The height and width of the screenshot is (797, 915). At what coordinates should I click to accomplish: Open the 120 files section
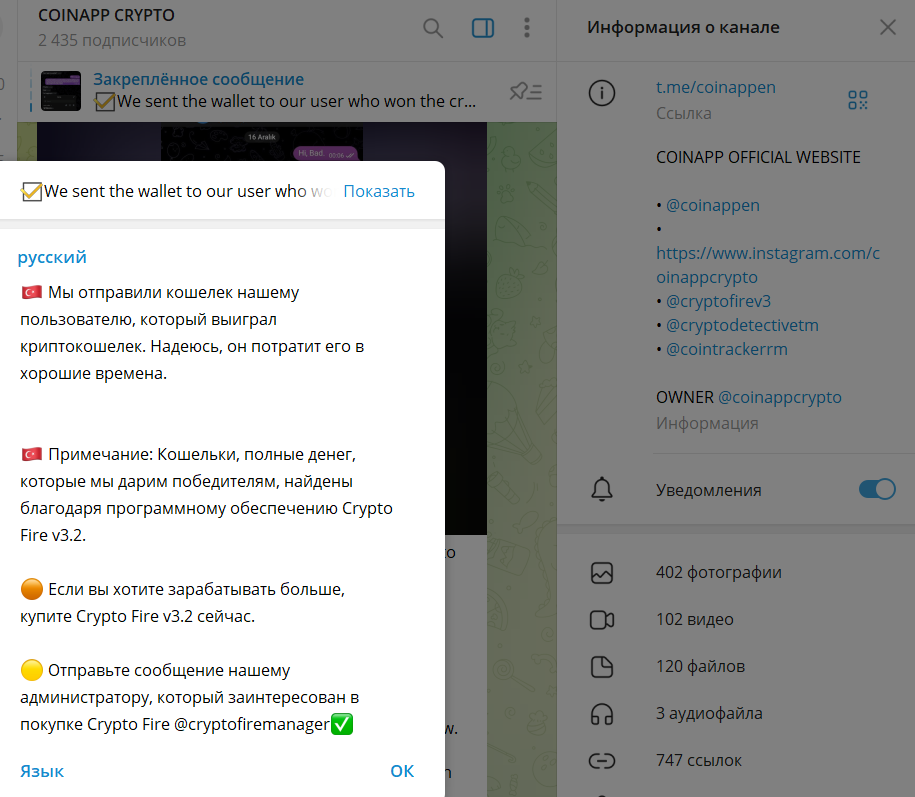(700, 666)
